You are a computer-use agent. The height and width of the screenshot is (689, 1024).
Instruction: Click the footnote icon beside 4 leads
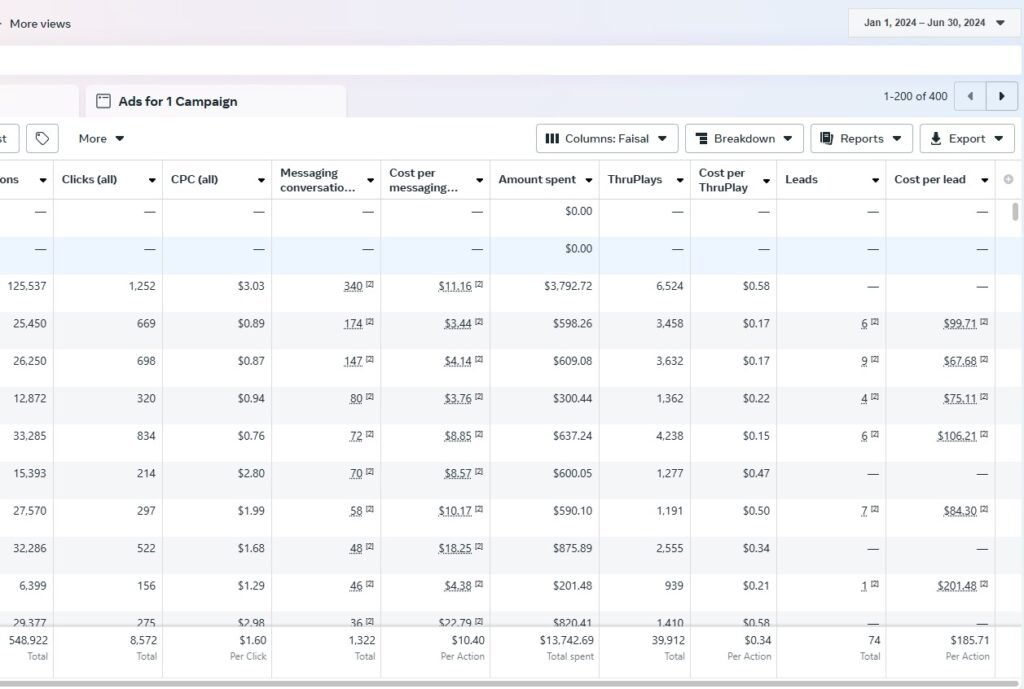pyautogui.click(x=875, y=397)
